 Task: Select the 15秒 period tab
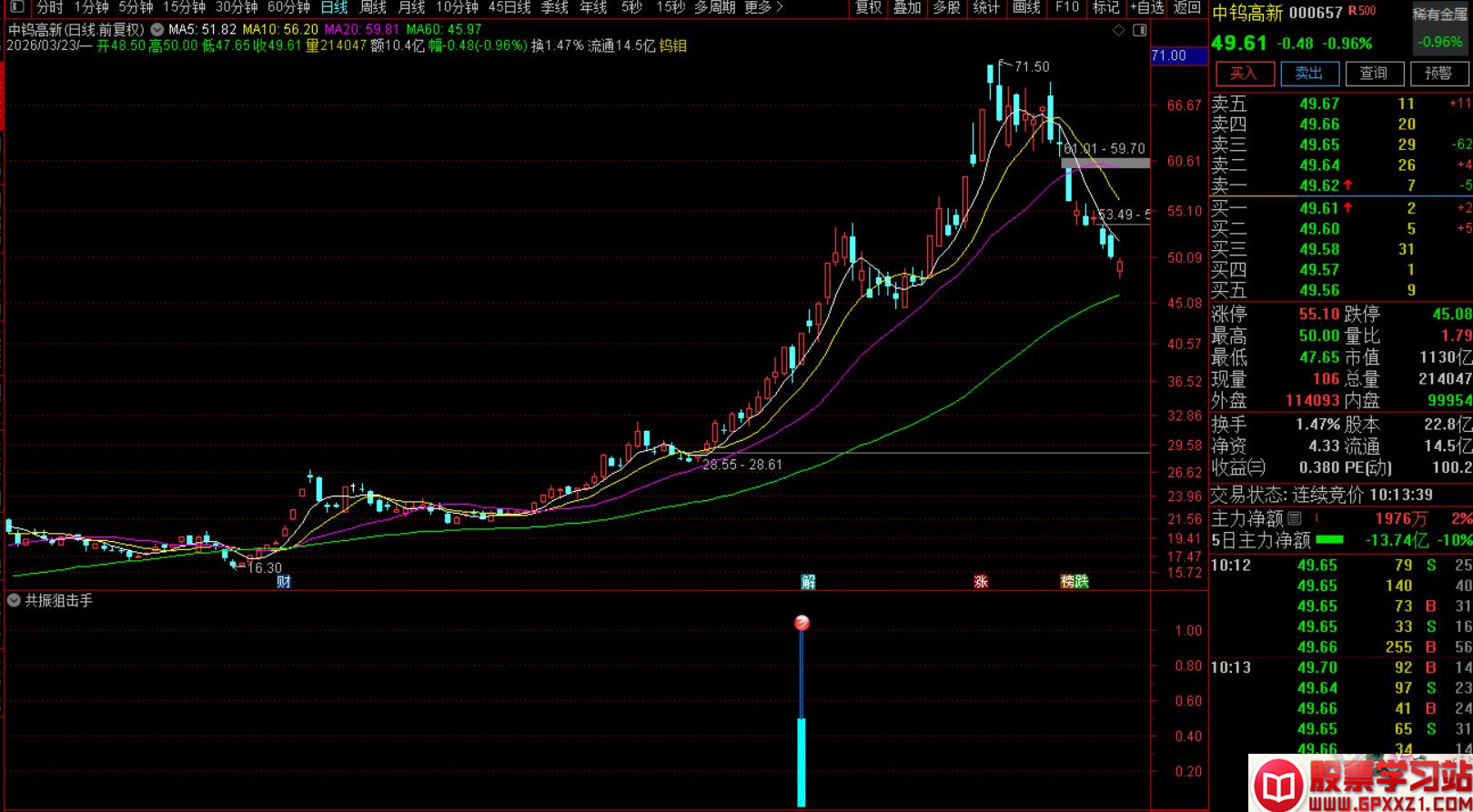pos(671,7)
